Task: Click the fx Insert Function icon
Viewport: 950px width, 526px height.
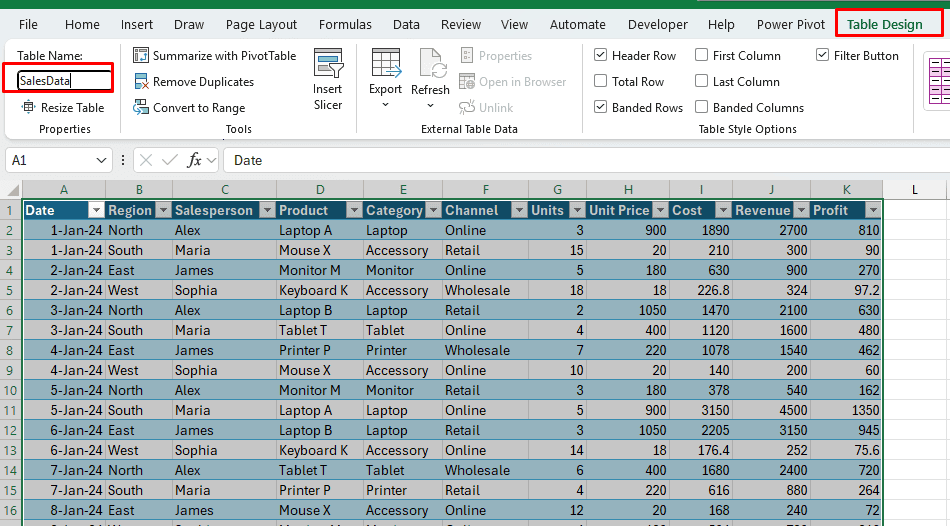Action: (194, 160)
